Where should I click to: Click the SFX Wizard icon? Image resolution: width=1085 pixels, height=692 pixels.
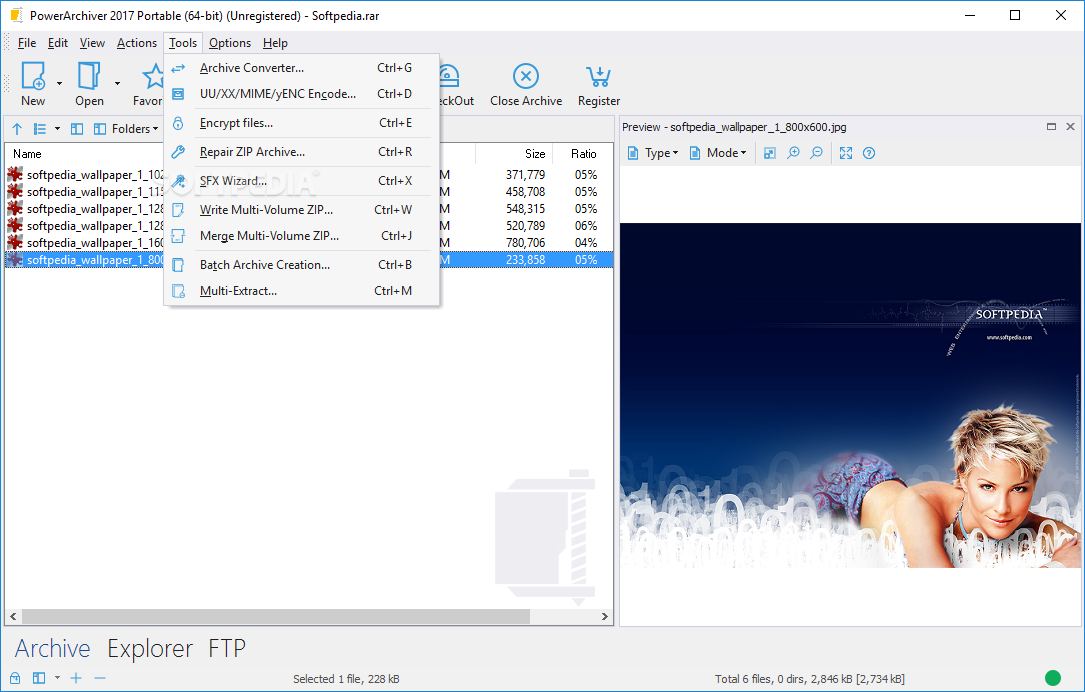[178, 181]
